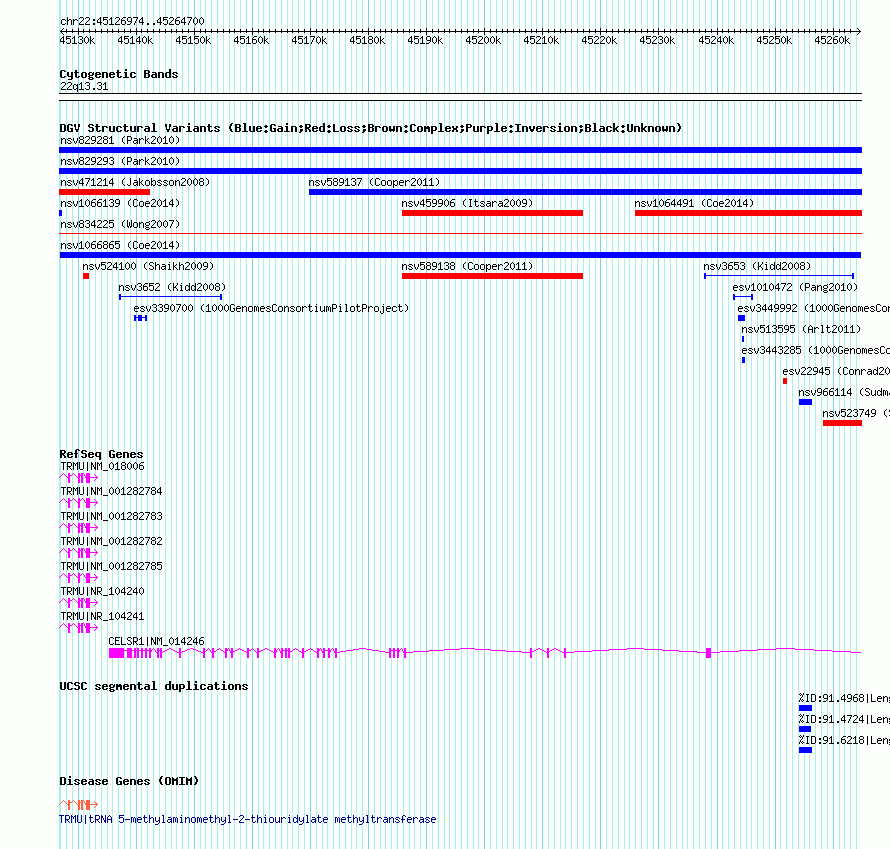Click TRMU NR_104241 gene glyph
This screenshot has height=849, width=890.
click(78, 628)
